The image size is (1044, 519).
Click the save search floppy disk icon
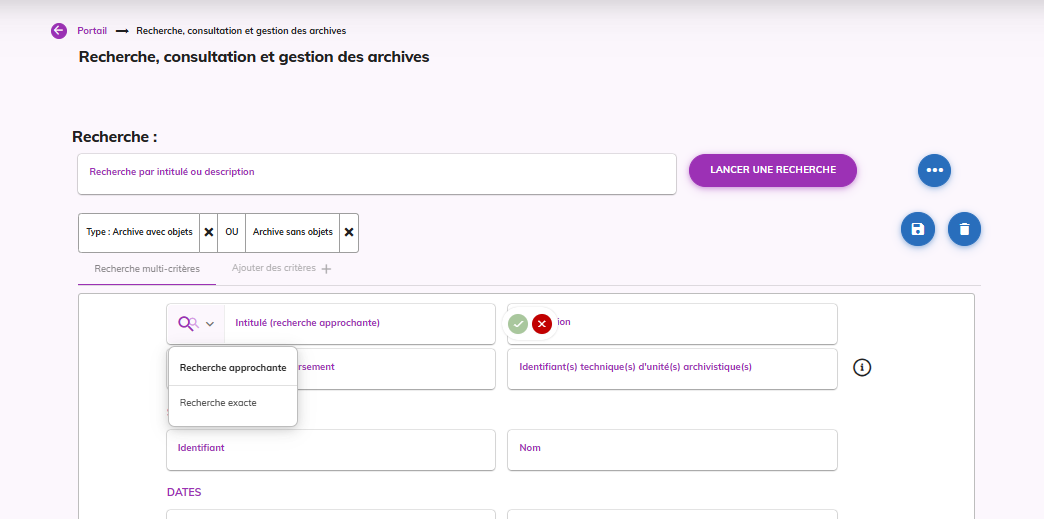pyautogui.click(x=917, y=229)
